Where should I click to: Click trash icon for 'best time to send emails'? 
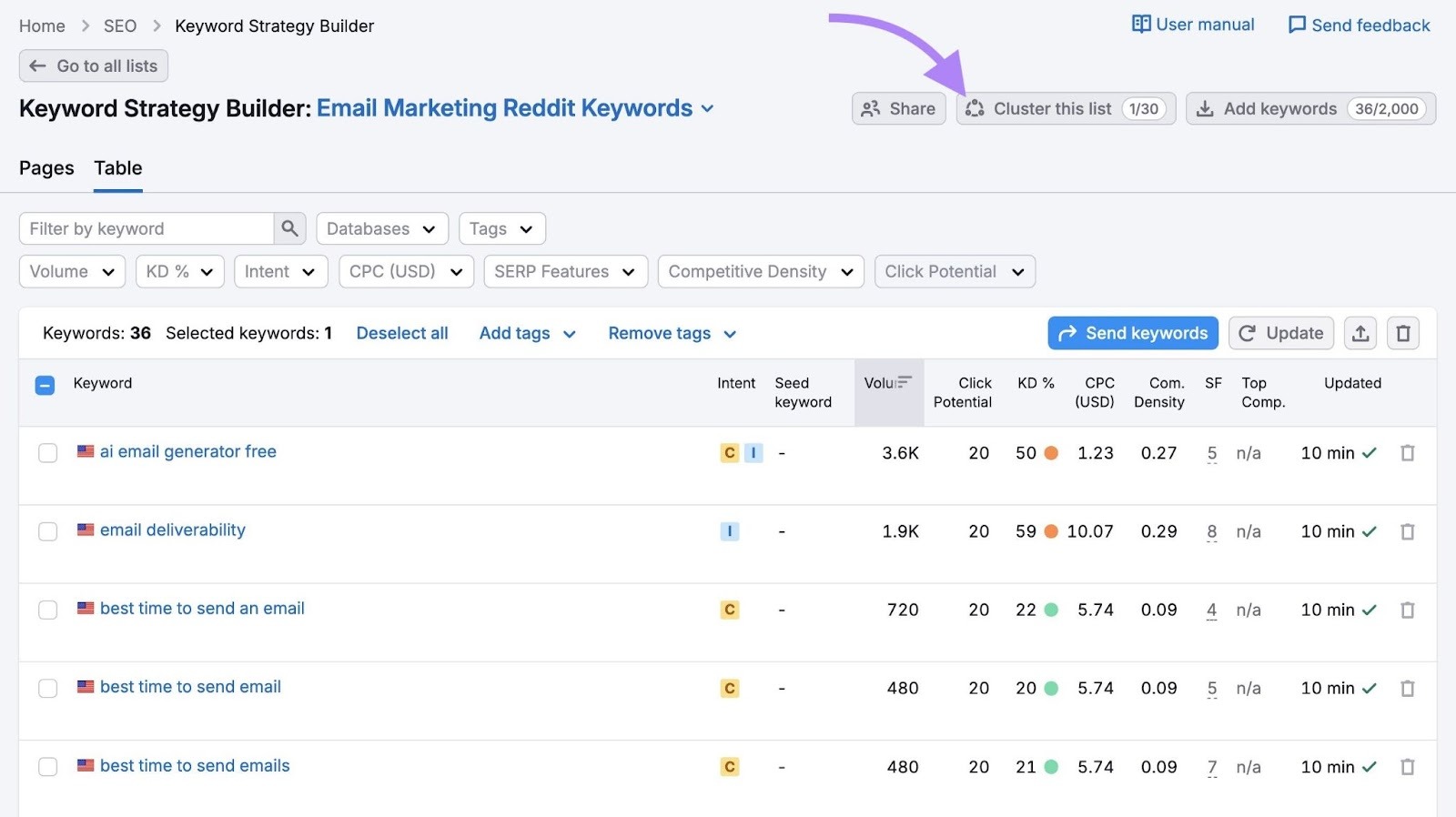pyautogui.click(x=1407, y=767)
